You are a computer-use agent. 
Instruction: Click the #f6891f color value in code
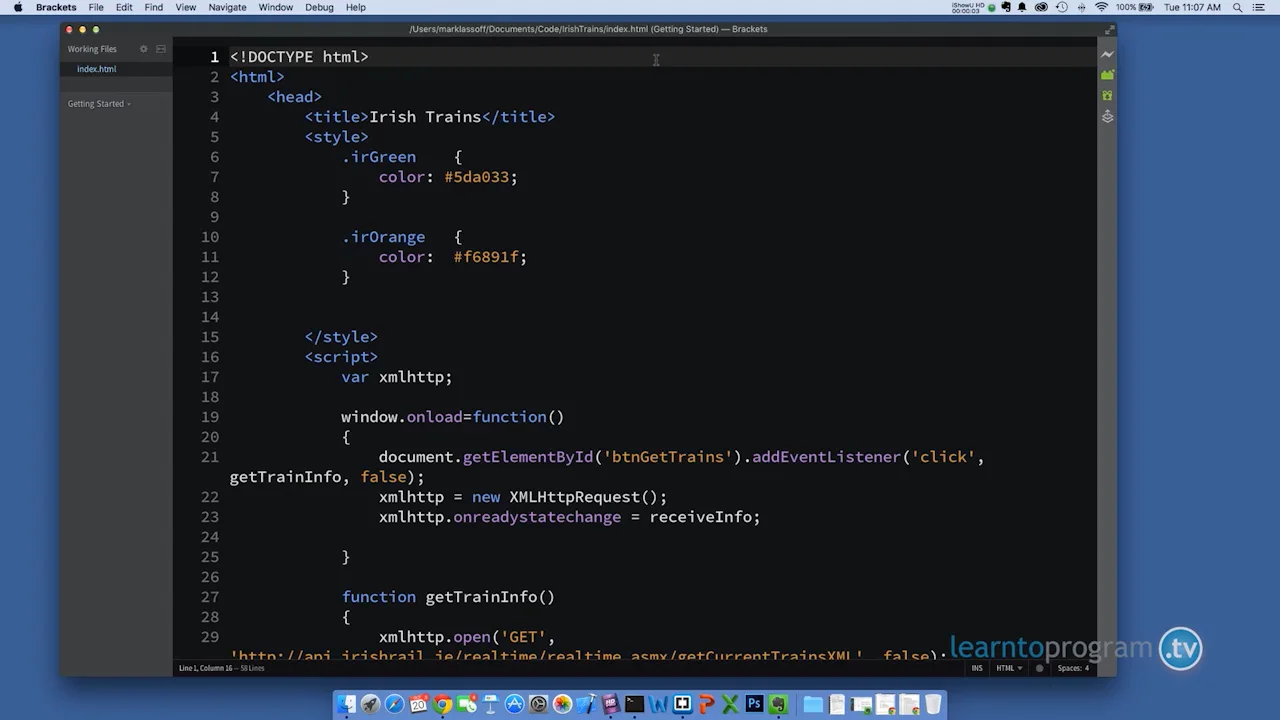click(x=486, y=257)
